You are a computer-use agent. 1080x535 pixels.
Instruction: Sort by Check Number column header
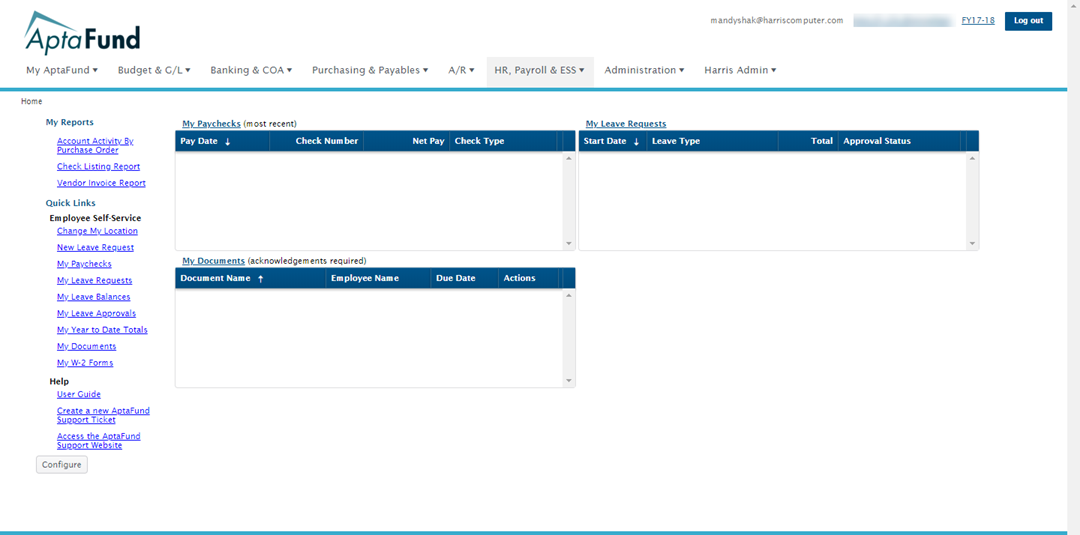point(317,141)
